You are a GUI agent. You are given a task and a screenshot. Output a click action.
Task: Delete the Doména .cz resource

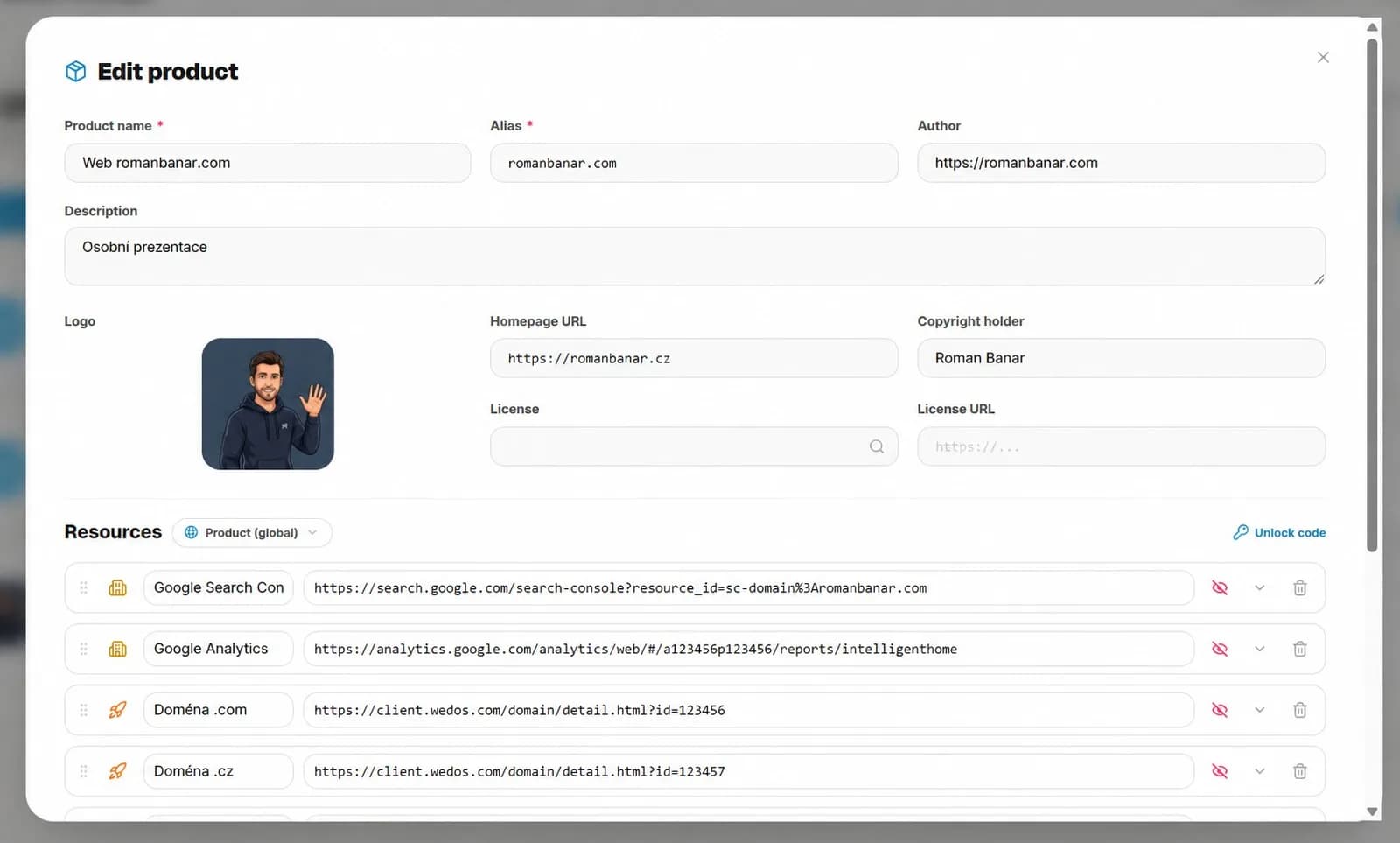(1300, 771)
